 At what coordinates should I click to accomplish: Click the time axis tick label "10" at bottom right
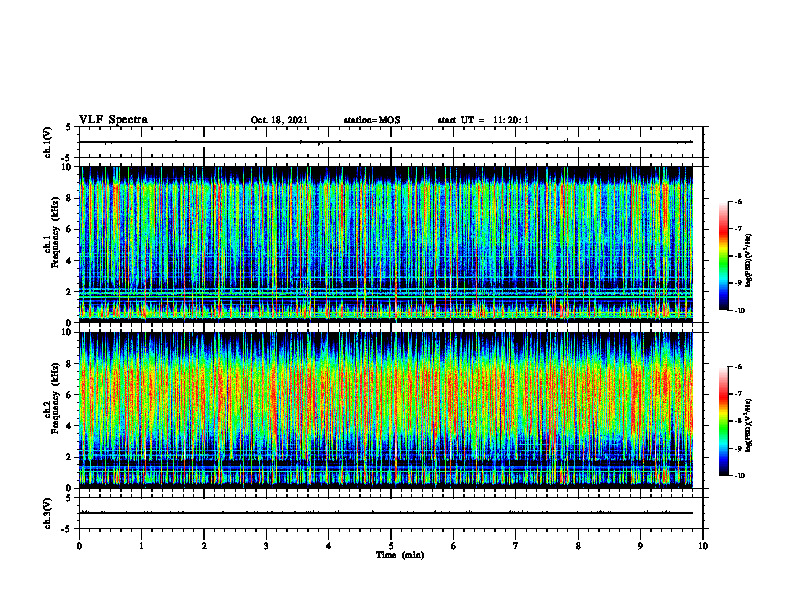[703, 546]
